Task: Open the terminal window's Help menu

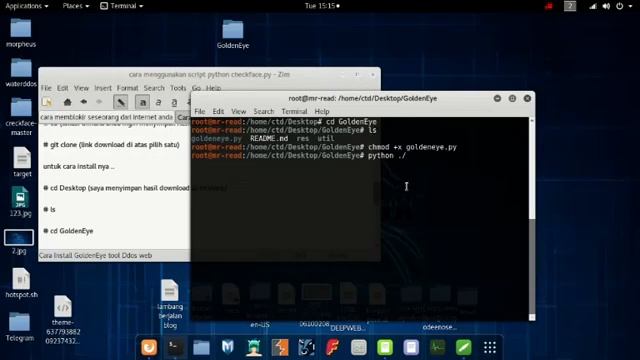Action: [322, 111]
